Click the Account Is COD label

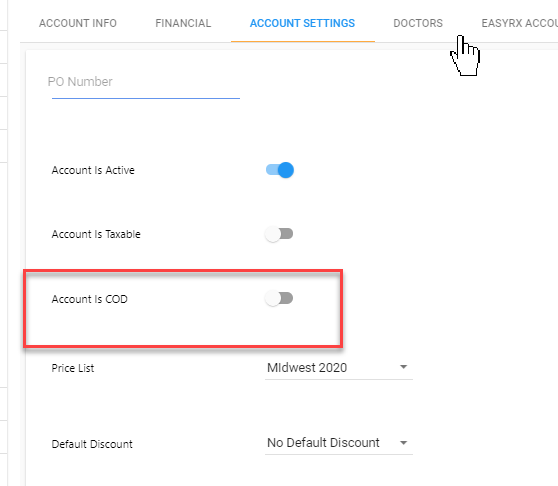point(89,299)
